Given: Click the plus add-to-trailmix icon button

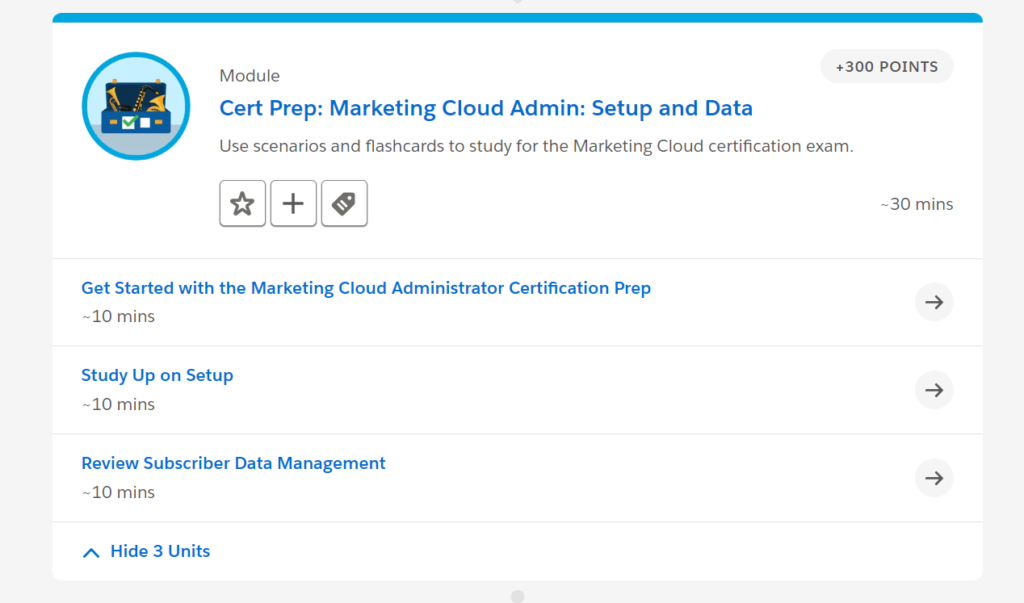Looking at the screenshot, I should 293,203.
